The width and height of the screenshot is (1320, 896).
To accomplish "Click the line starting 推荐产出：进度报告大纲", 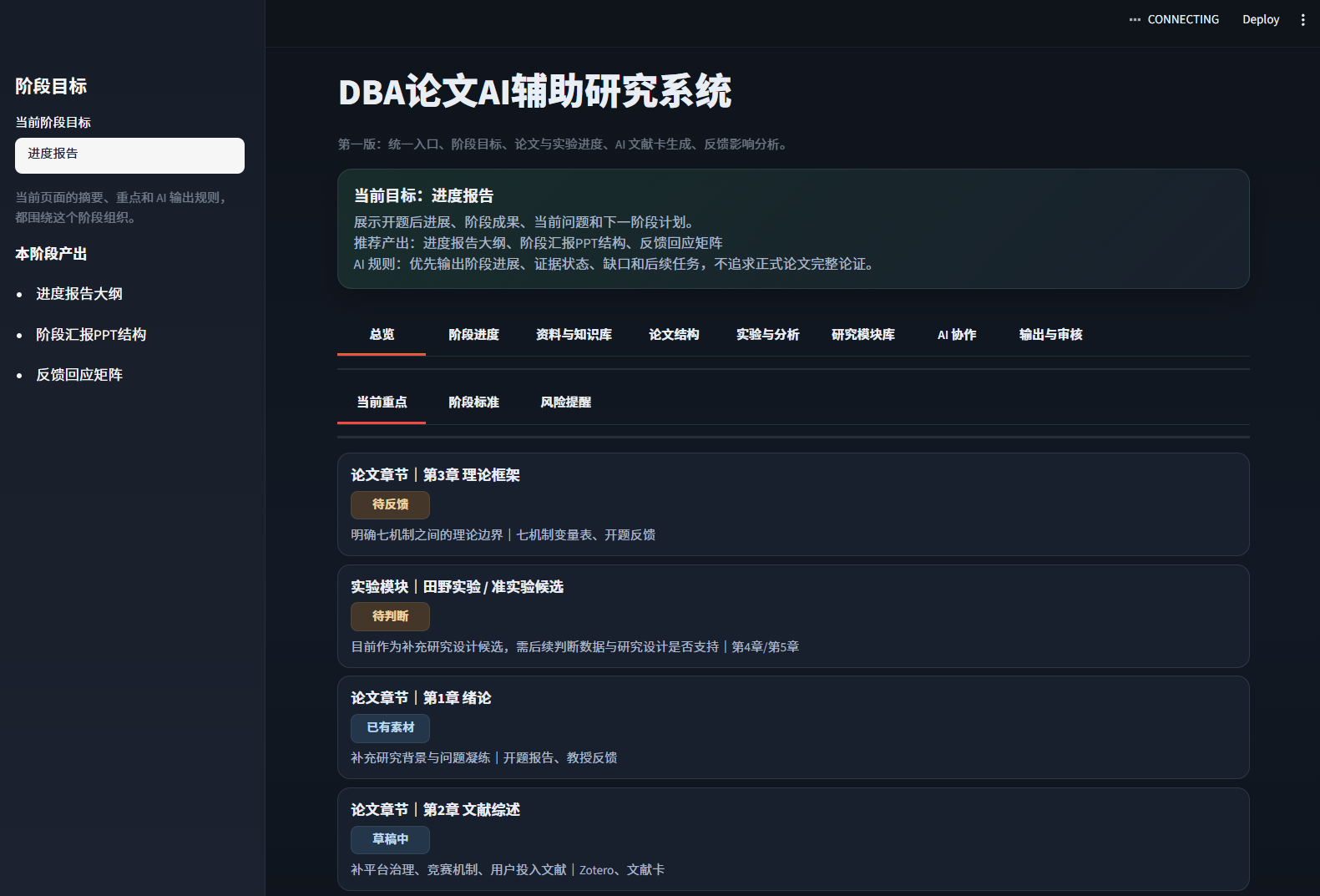I will tap(538, 243).
